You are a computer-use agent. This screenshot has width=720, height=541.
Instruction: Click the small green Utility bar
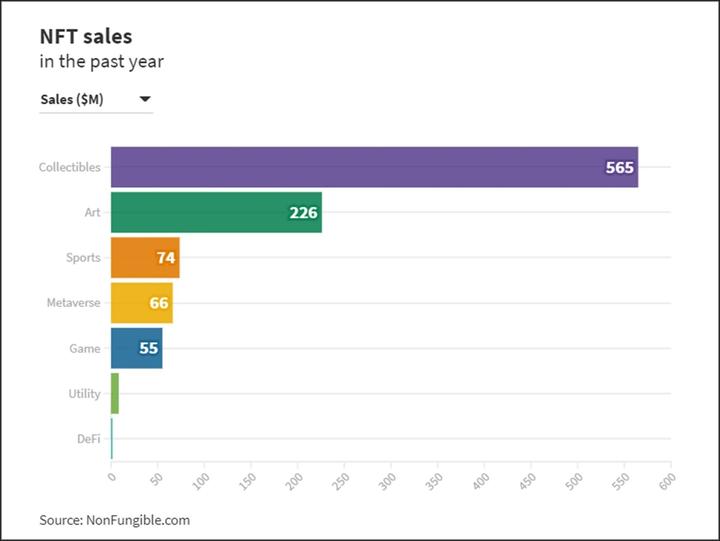pyautogui.click(x=115, y=394)
